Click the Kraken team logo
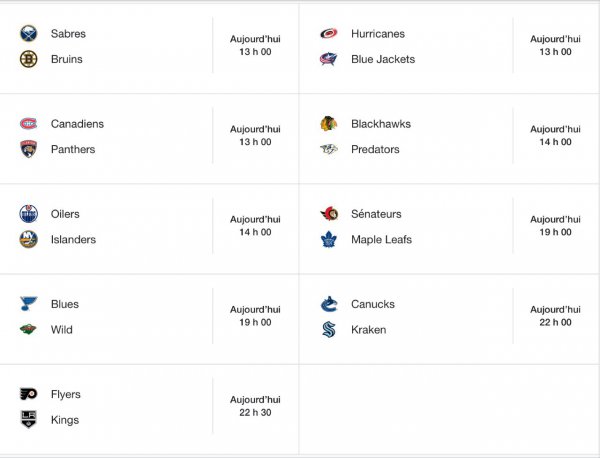Viewport: 600px width, 458px height. [328, 329]
